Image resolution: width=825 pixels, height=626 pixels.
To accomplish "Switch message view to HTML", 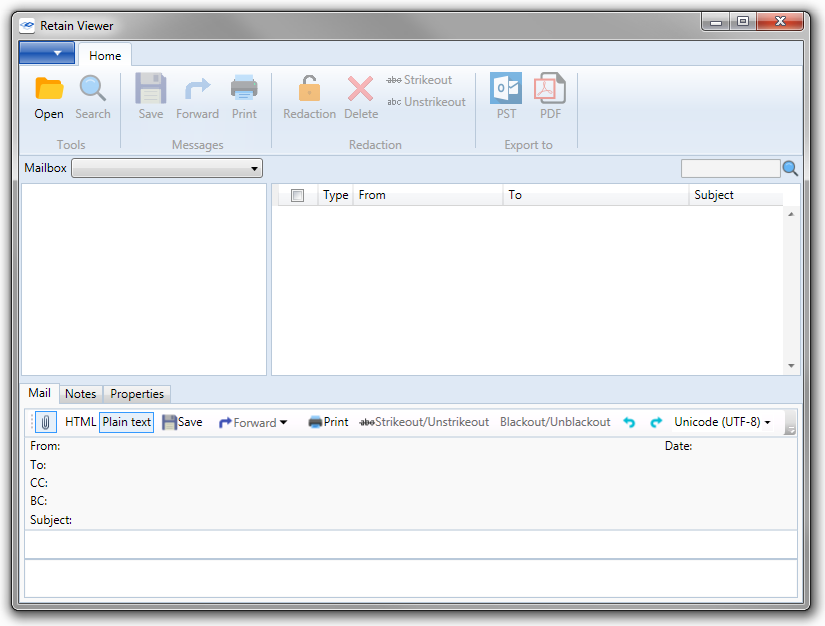I will coord(81,422).
